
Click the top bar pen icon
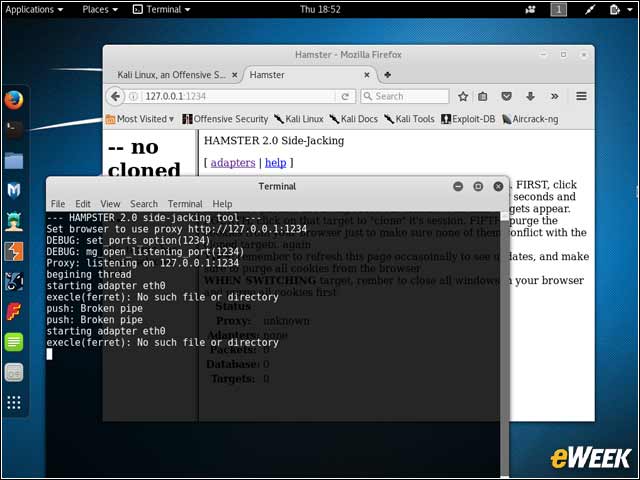coord(589,9)
